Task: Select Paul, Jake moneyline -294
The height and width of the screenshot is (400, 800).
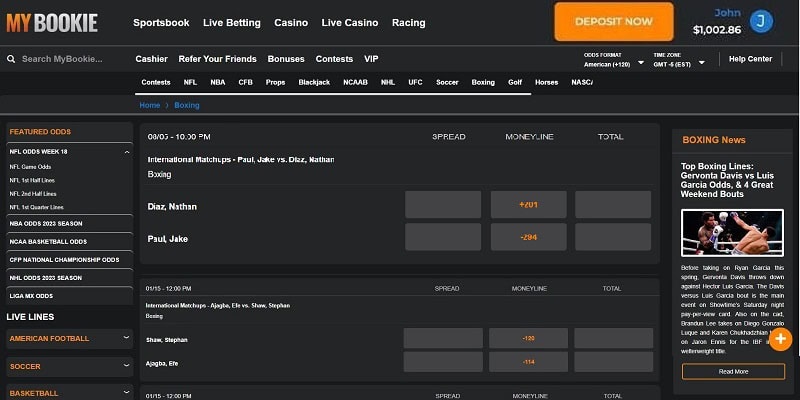Action: (x=529, y=237)
